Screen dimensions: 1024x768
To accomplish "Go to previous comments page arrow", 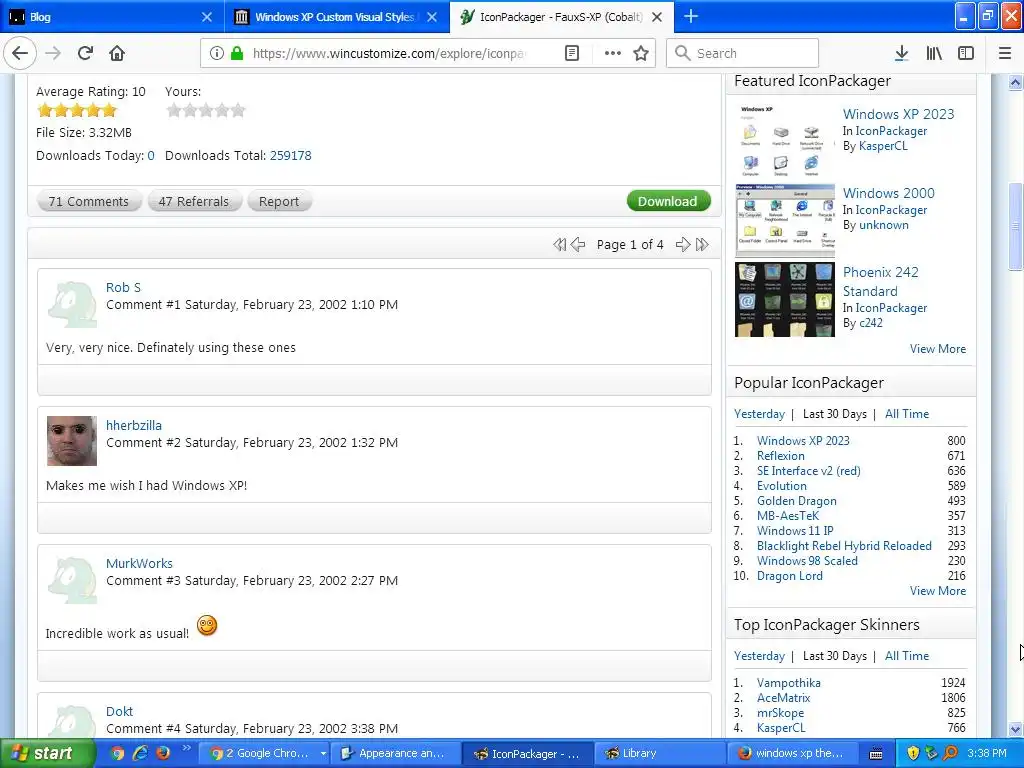I will pyautogui.click(x=578, y=244).
